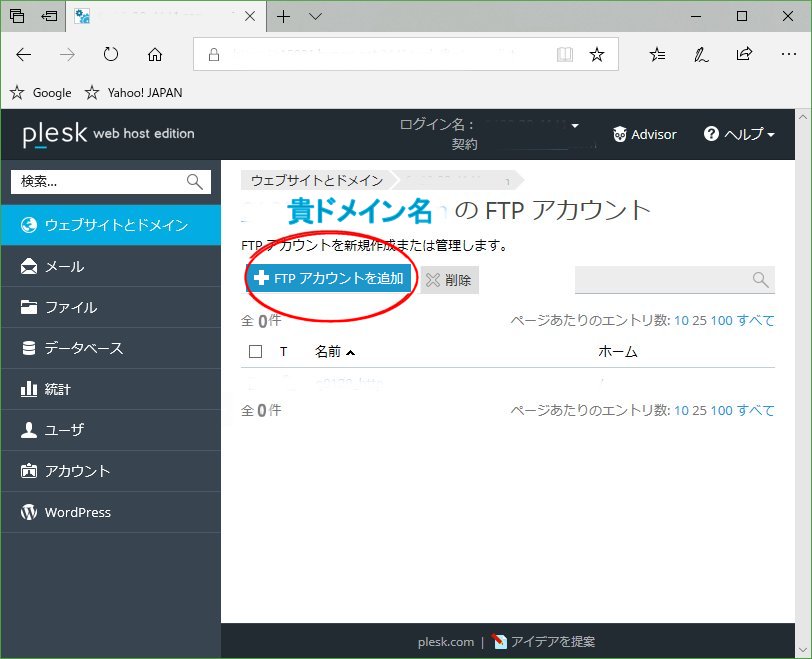The height and width of the screenshot is (659, 812).
Task: Select all FTP accounts with the header checkbox
Action: coord(253,351)
